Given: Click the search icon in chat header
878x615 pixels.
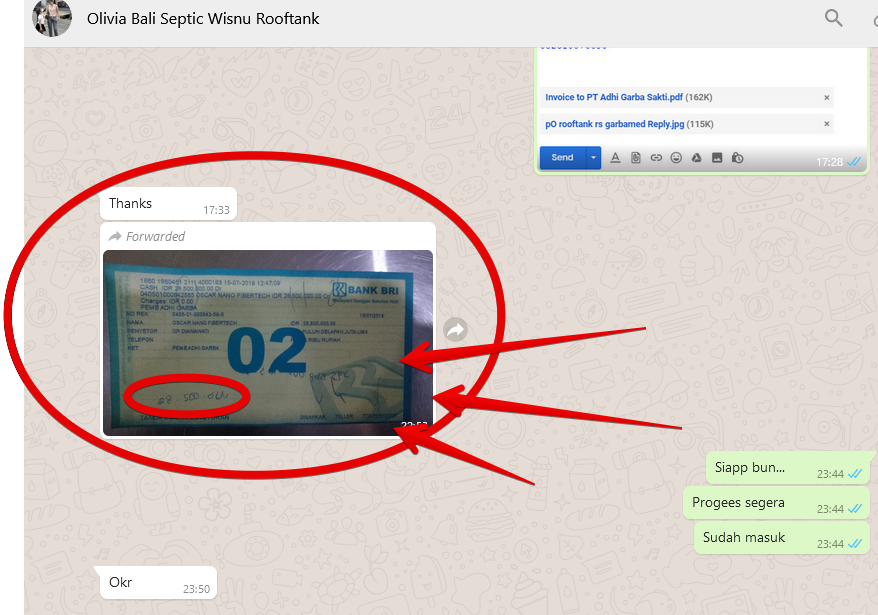Looking at the screenshot, I should point(833,18).
